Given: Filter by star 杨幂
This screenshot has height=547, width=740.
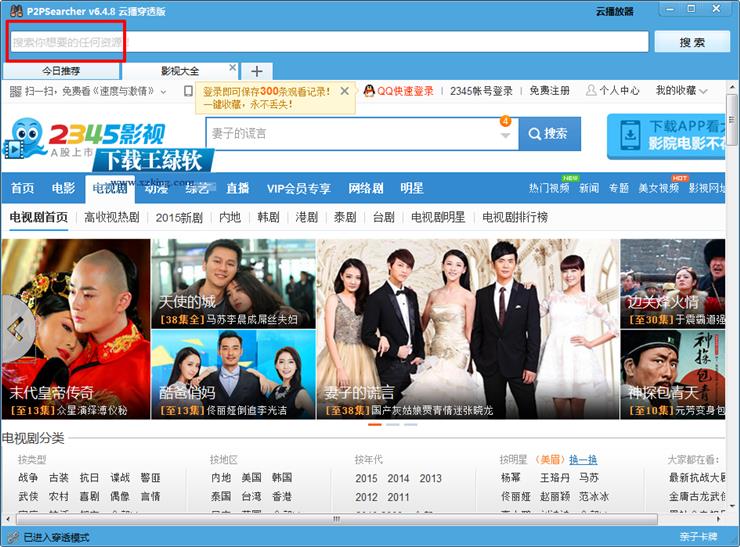Looking at the screenshot, I should pos(511,478).
